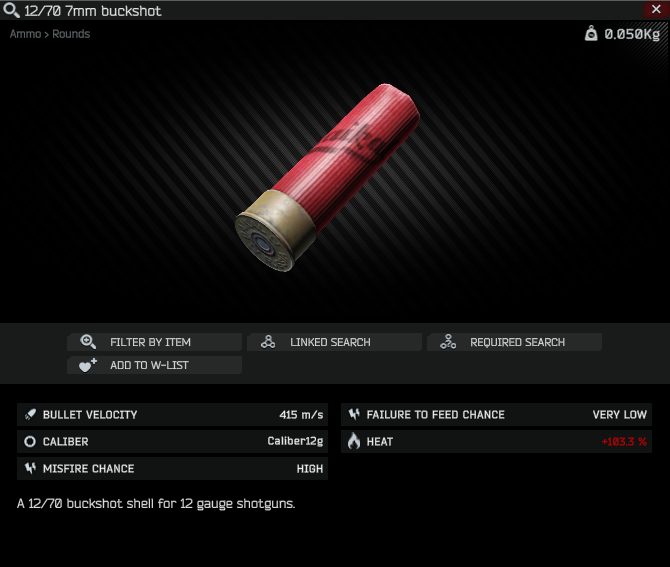This screenshot has width=670, height=567.
Task: Click the Required Search nodes icon
Action: click(x=448, y=342)
